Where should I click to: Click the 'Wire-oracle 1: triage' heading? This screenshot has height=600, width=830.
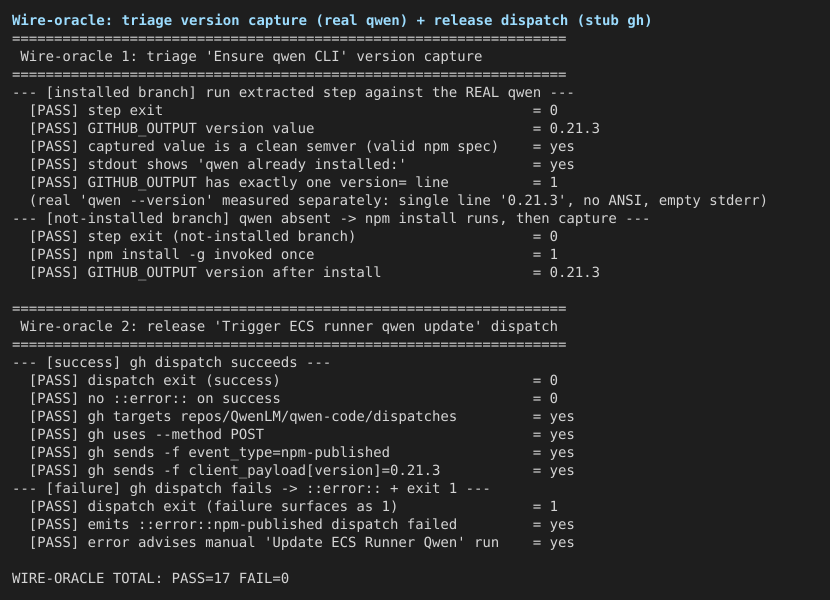pos(251,57)
